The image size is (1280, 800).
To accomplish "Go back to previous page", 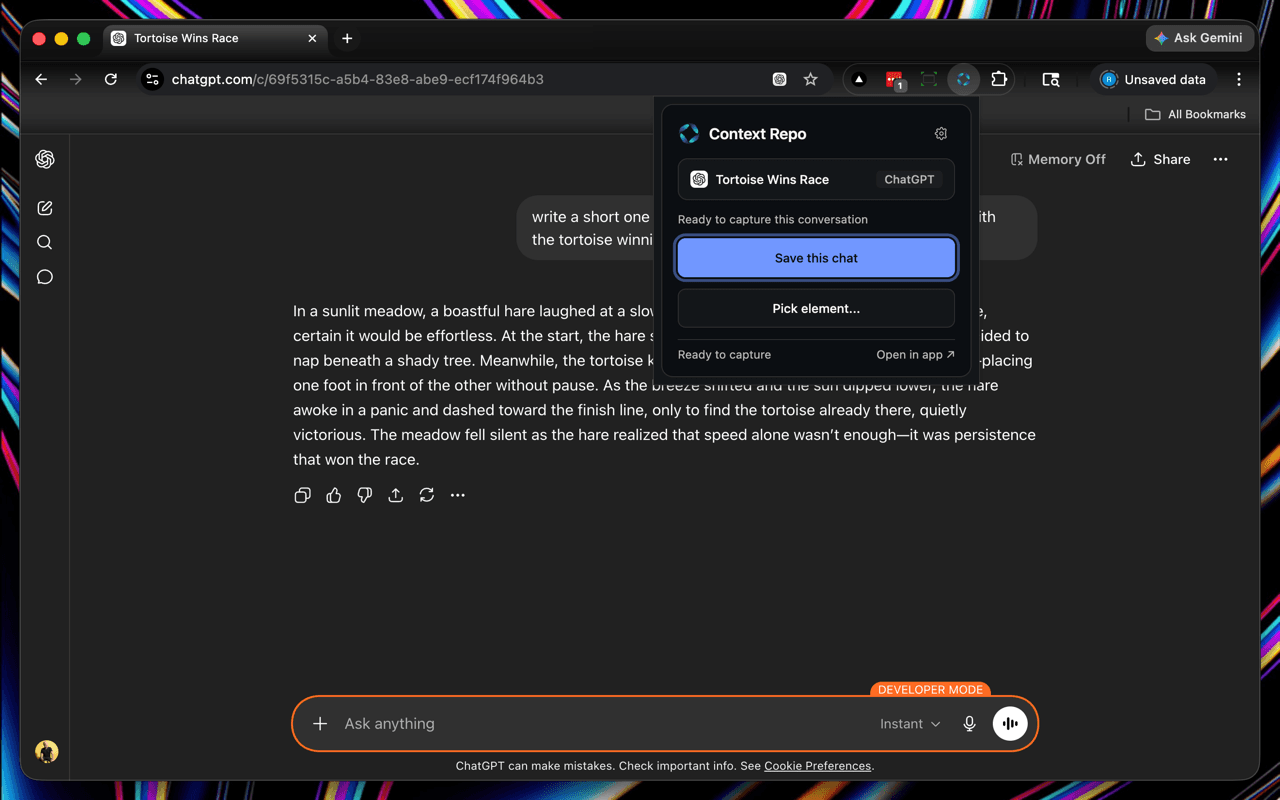I will click(x=41, y=79).
